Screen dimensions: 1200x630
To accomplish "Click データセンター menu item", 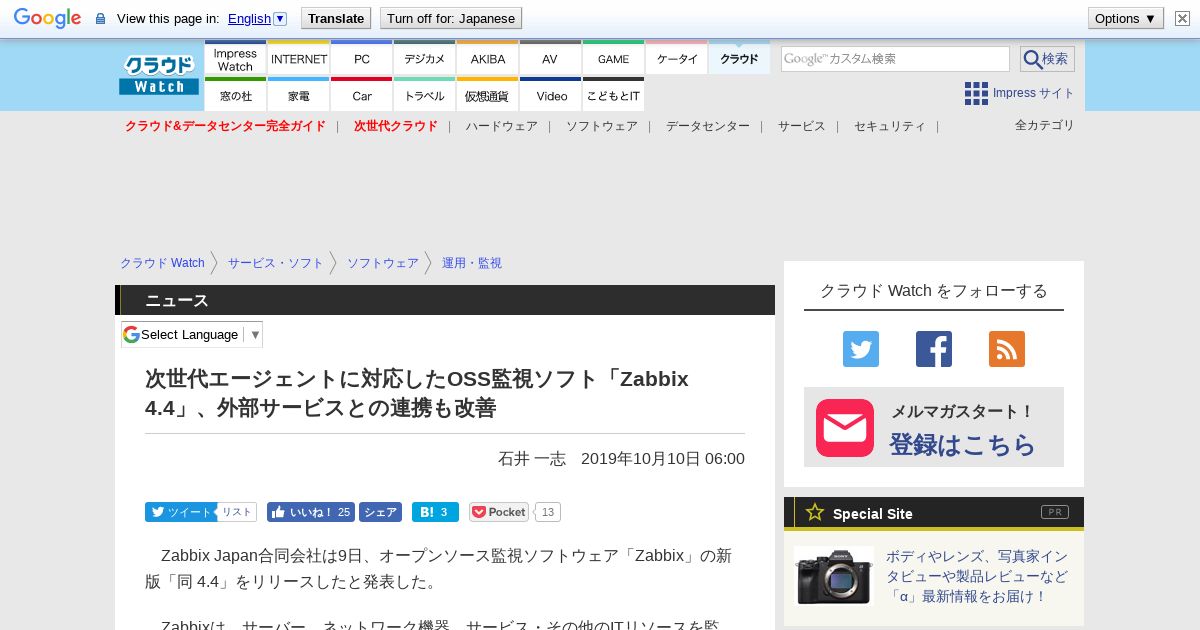I will tap(707, 126).
